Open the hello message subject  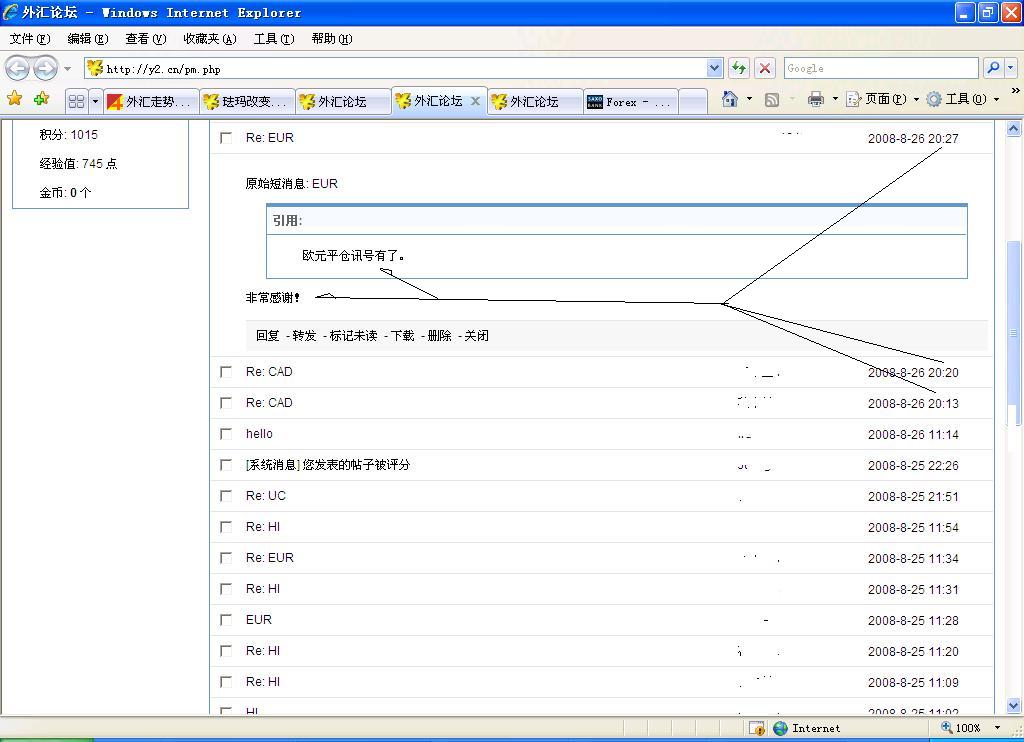pos(259,434)
